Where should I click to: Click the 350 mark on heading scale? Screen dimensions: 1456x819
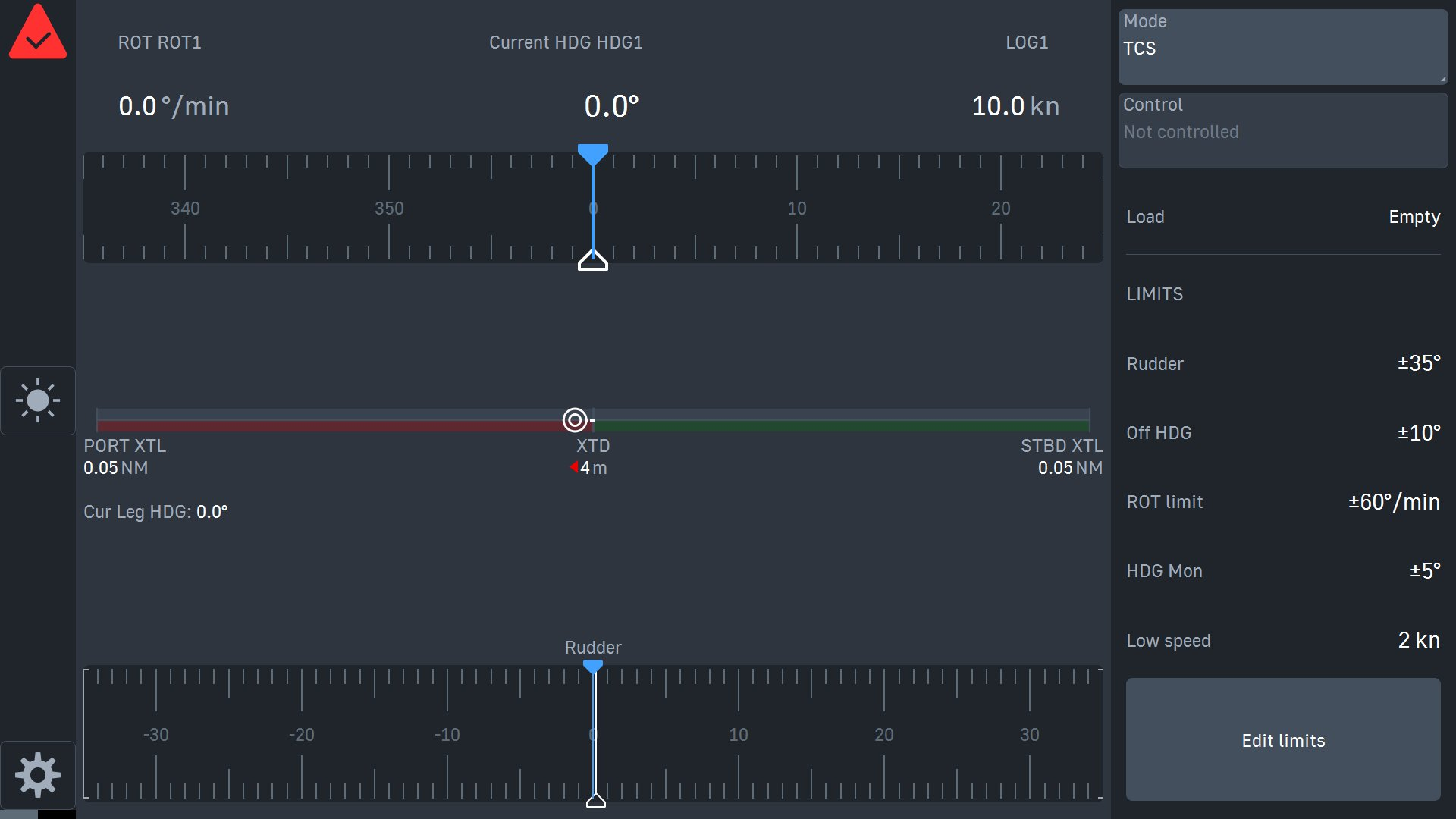(389, 209)
